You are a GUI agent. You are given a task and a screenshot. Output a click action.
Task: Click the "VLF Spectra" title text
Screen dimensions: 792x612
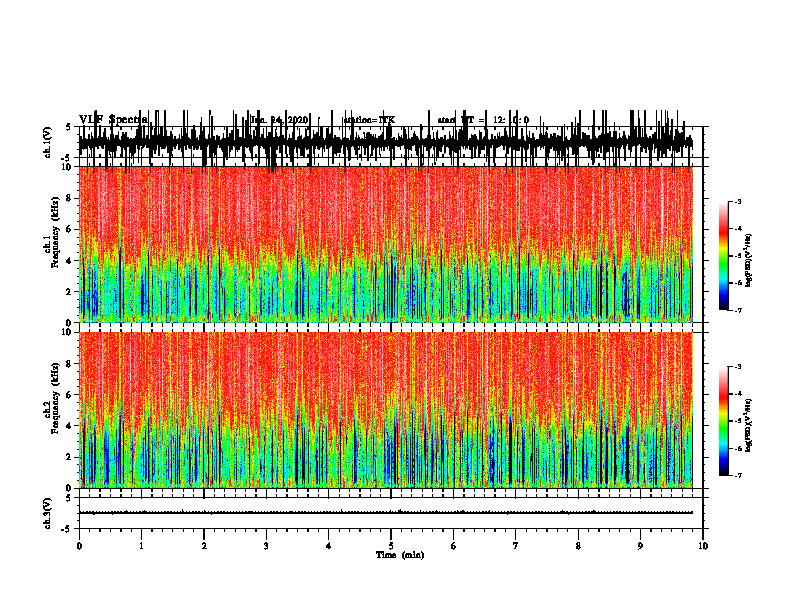(114, 120)
